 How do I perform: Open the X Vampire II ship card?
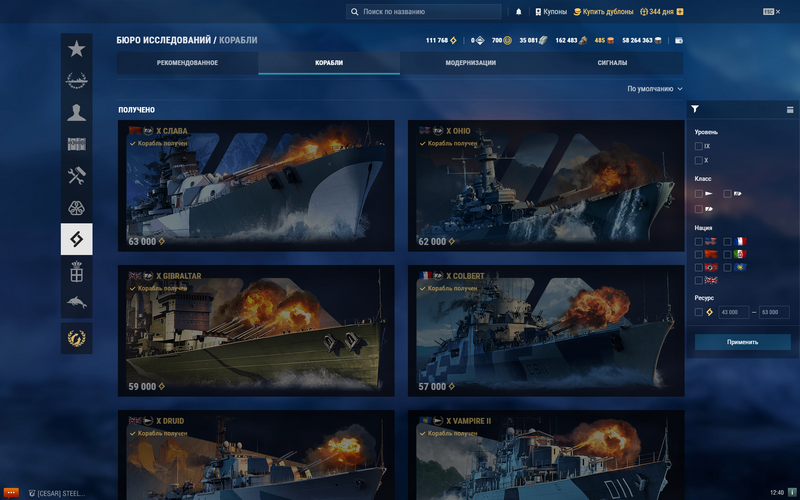pyautogui.click(x=546, y=455)
